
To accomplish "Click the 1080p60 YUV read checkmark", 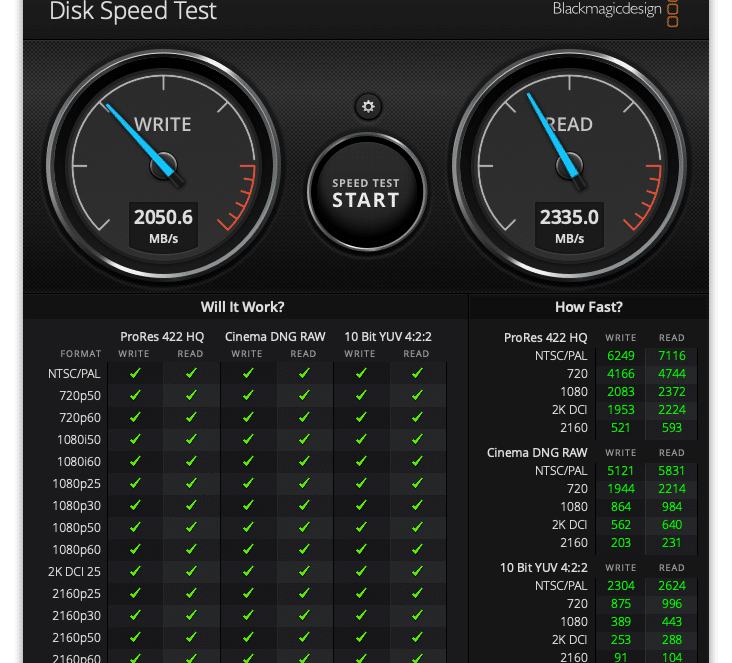I will (417, 549).
